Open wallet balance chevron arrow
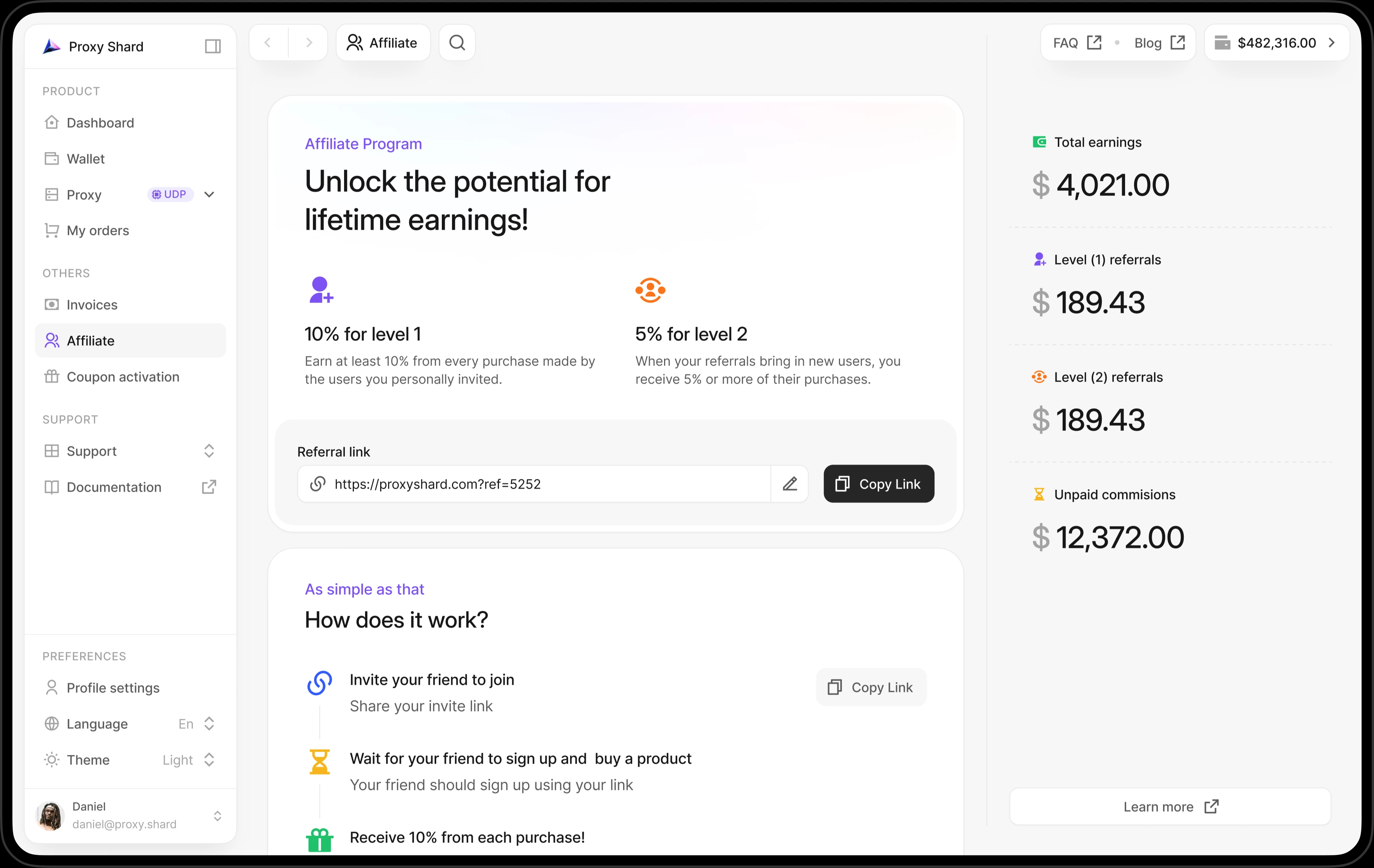 click(1332, 43)
